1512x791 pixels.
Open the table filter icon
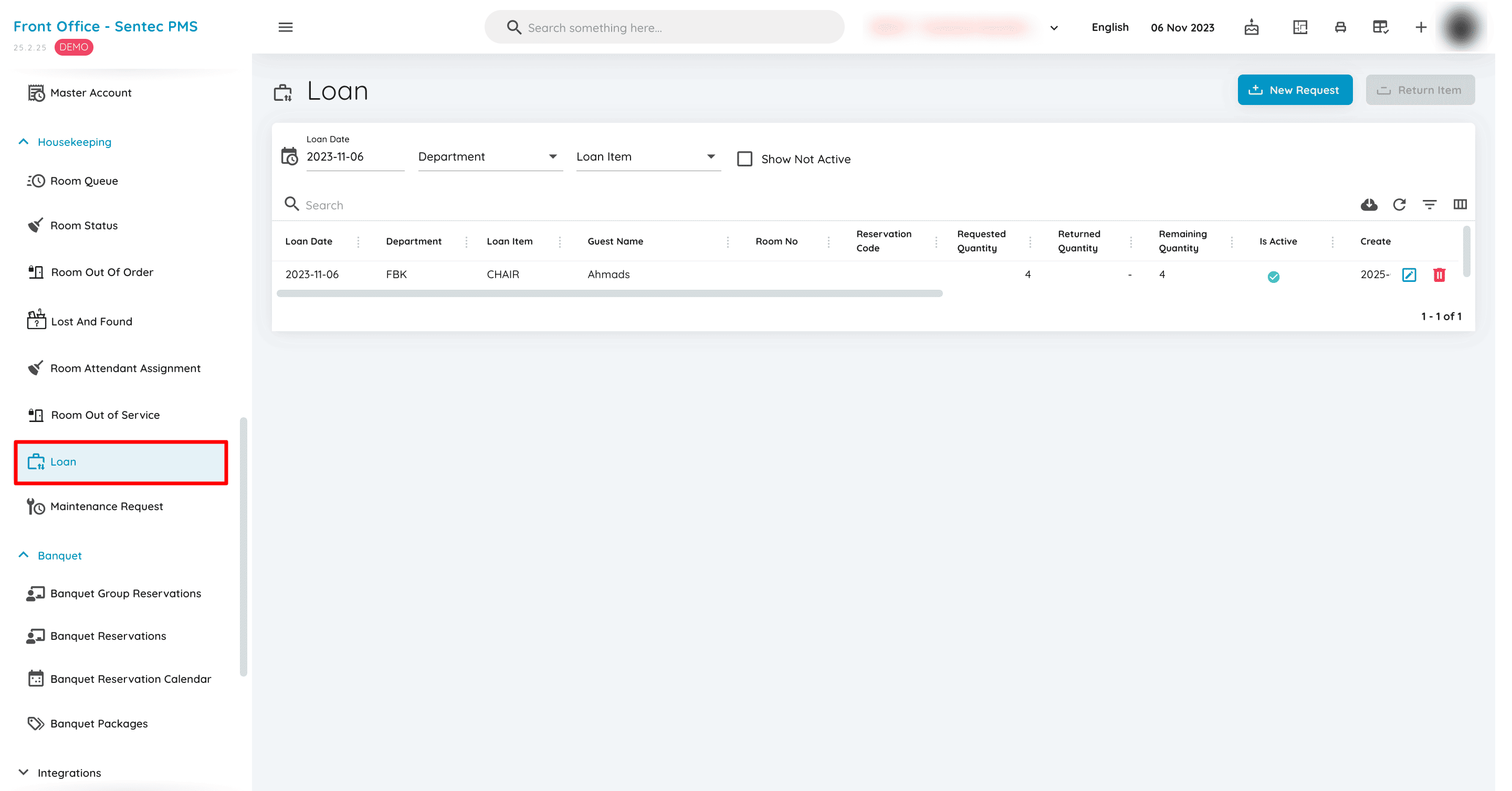click(x=1430, y=204)
